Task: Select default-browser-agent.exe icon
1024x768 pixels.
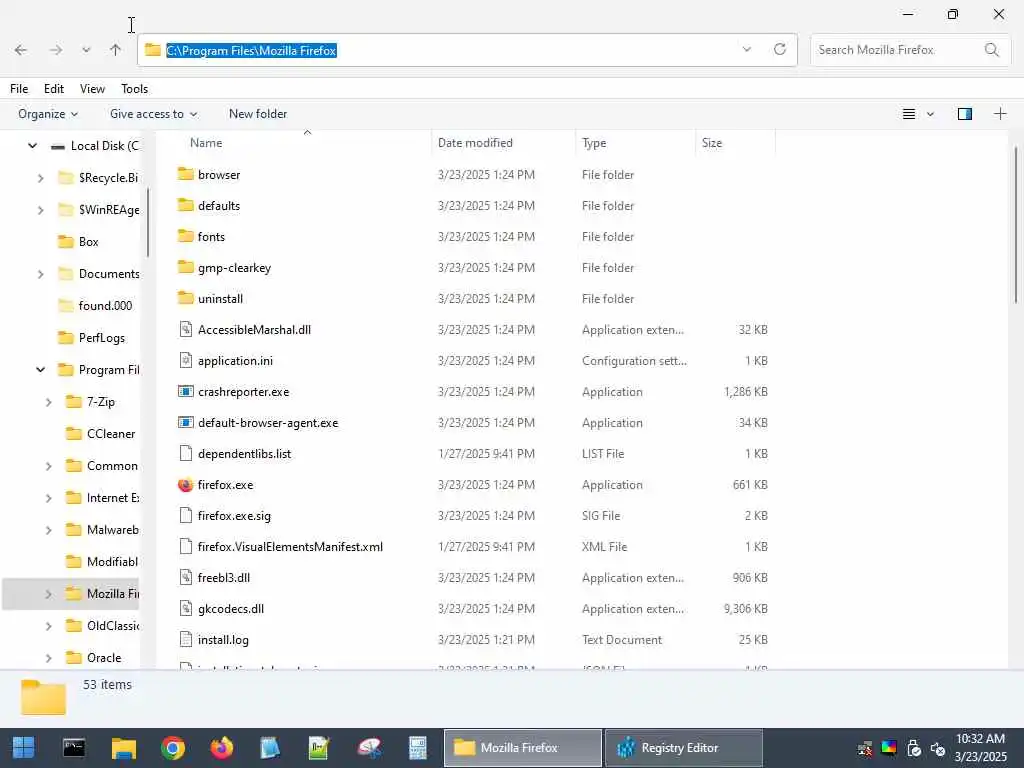Action: coord(185,423)
